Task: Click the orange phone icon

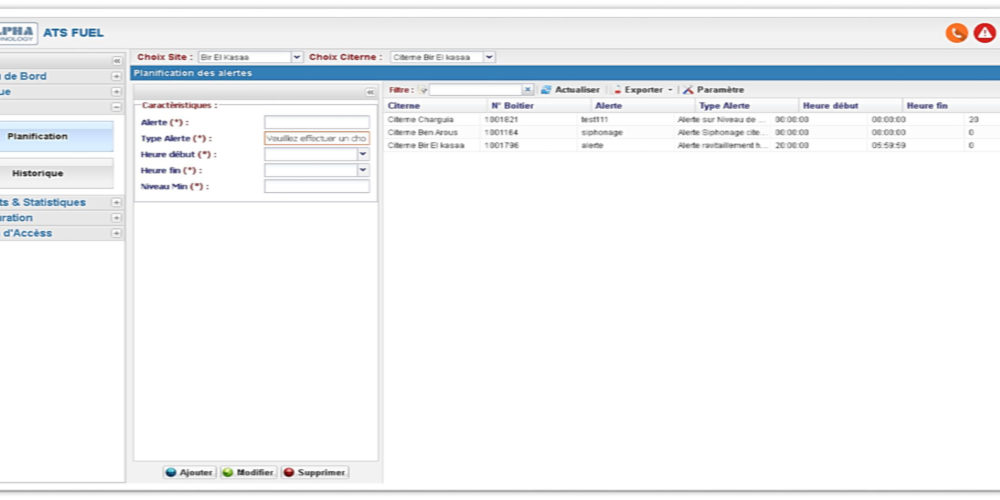Action: coord(956,33)
